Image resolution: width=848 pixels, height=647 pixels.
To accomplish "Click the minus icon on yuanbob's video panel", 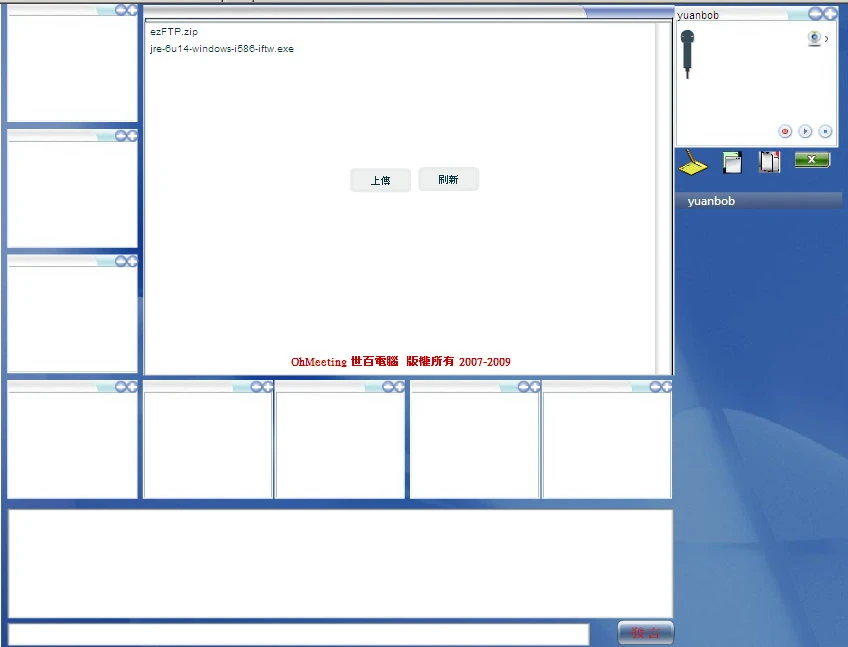I will [816, 13].
